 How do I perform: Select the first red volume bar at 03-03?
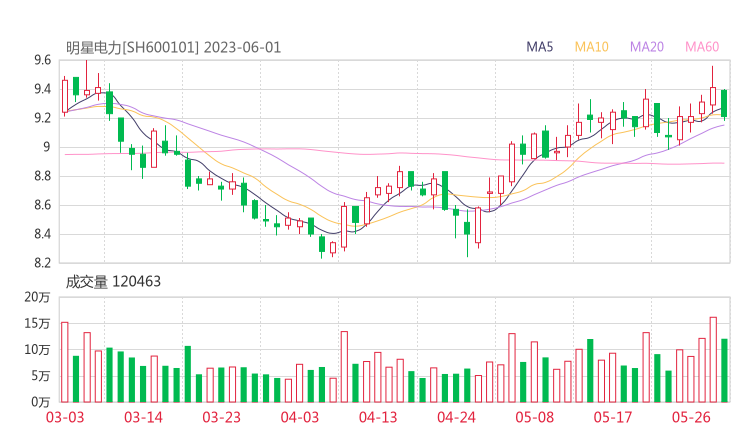[65, 362]
